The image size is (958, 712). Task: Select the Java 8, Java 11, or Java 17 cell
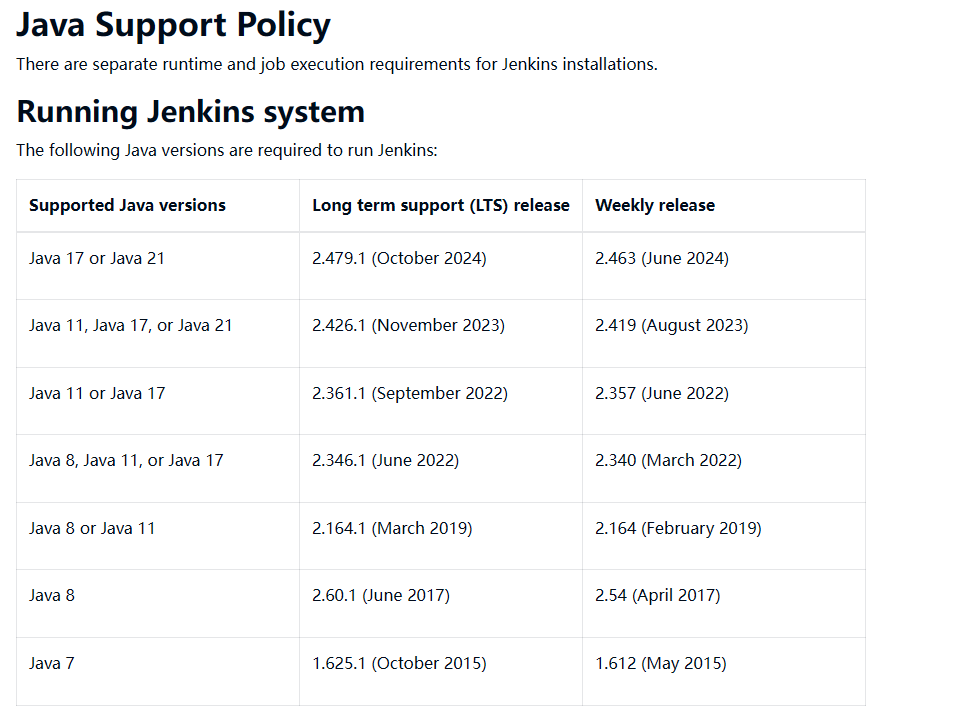point(126,460)
